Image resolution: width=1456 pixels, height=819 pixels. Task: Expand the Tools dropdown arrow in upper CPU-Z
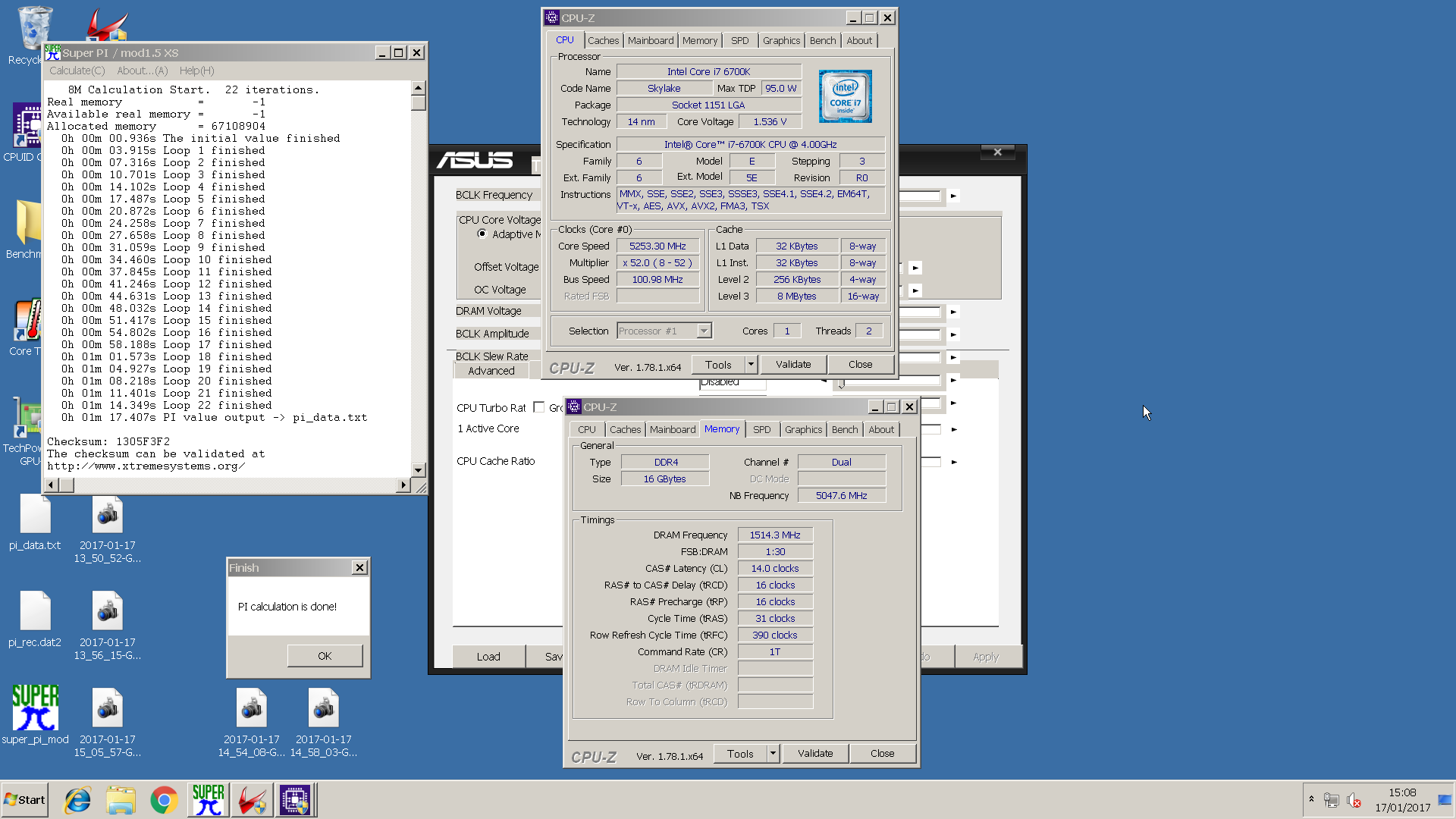(x=751, y=365)
